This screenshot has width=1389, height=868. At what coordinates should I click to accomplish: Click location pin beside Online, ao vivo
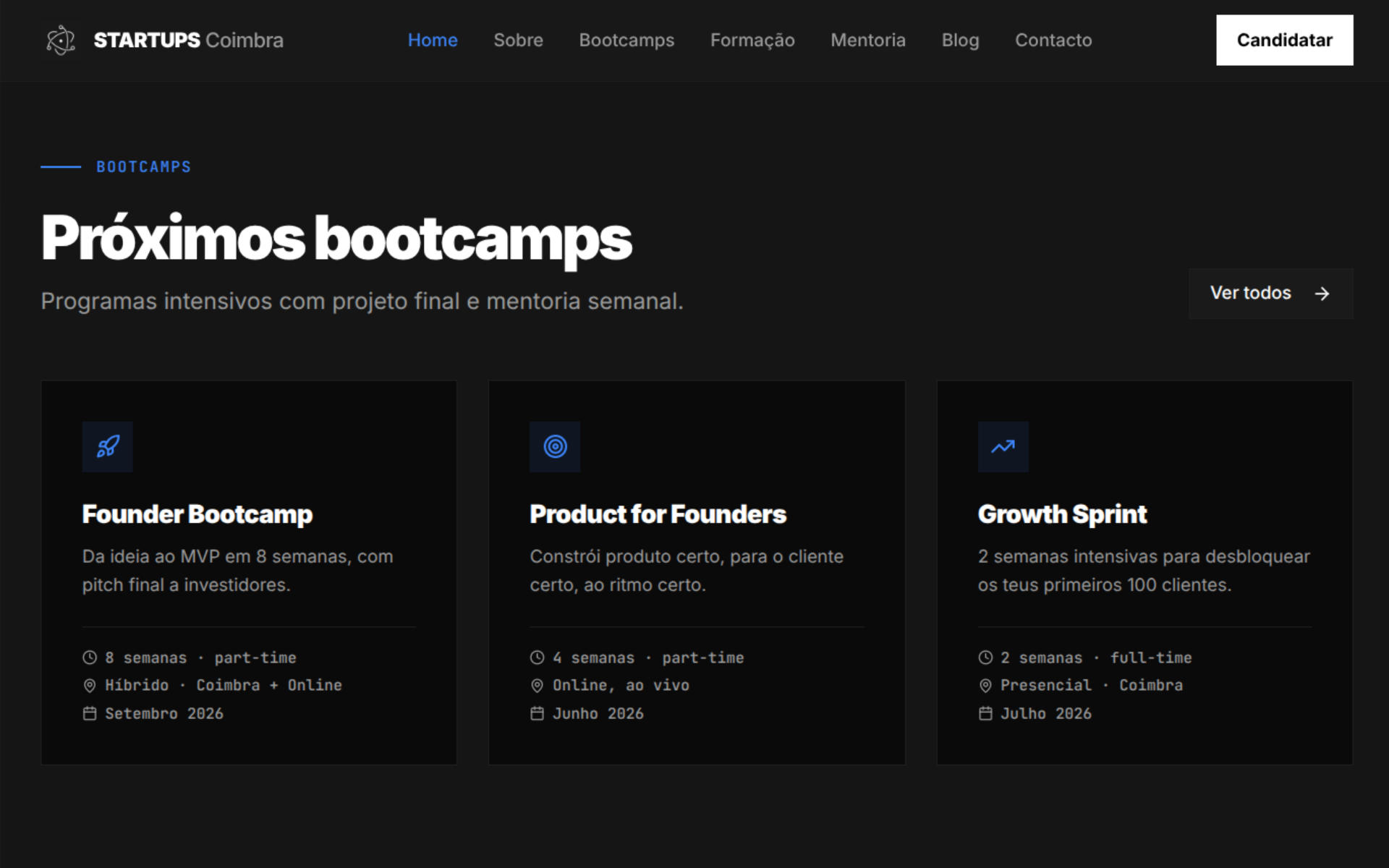coord(537,685)
